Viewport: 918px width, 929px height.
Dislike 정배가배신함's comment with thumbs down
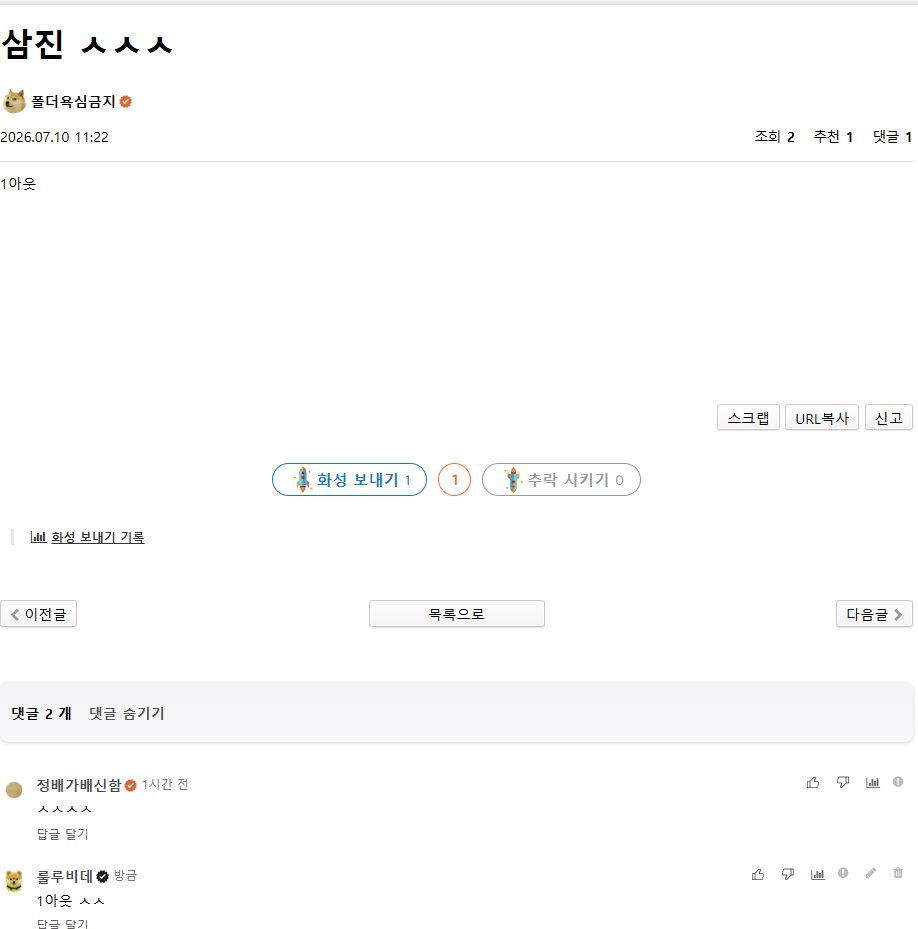pyautogui.click(x=843, y=783)
